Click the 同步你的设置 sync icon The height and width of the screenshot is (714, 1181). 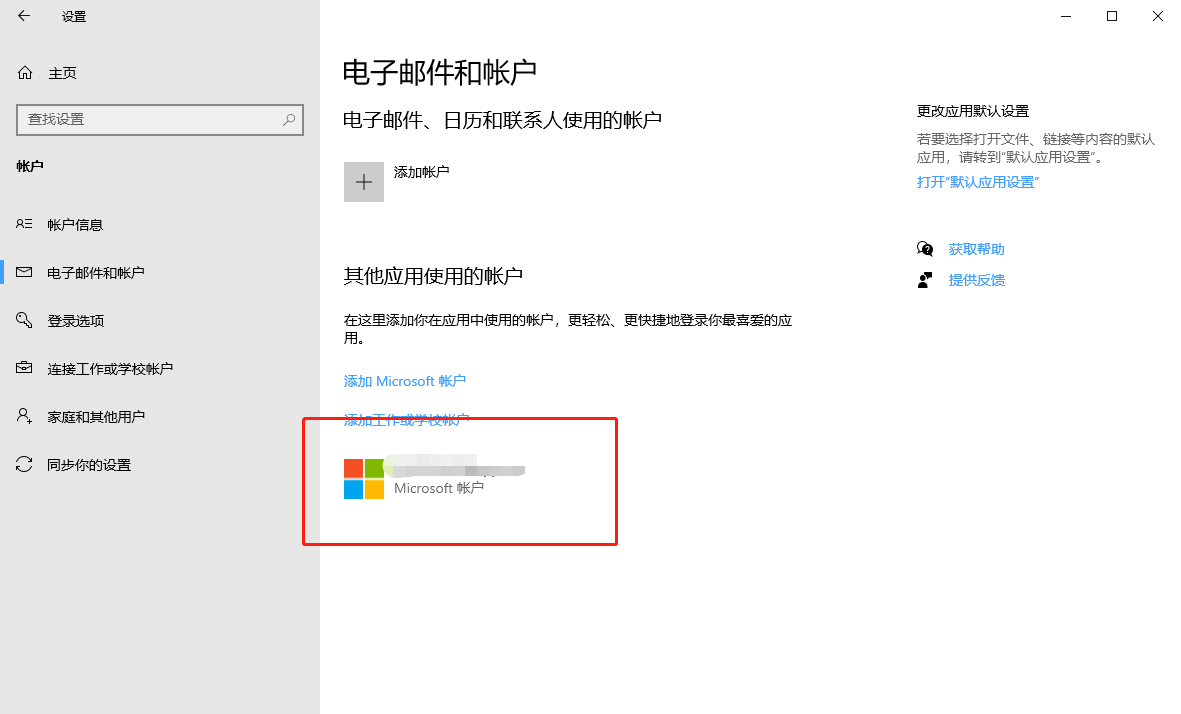coord(21,464)
